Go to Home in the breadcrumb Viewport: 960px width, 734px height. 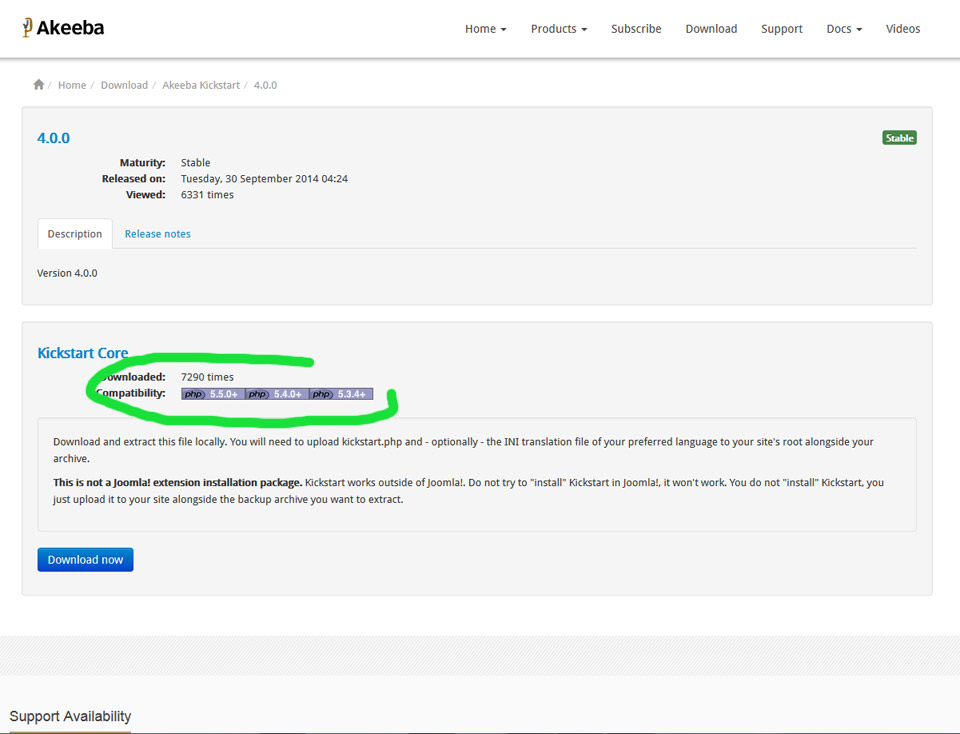[72, 85]
